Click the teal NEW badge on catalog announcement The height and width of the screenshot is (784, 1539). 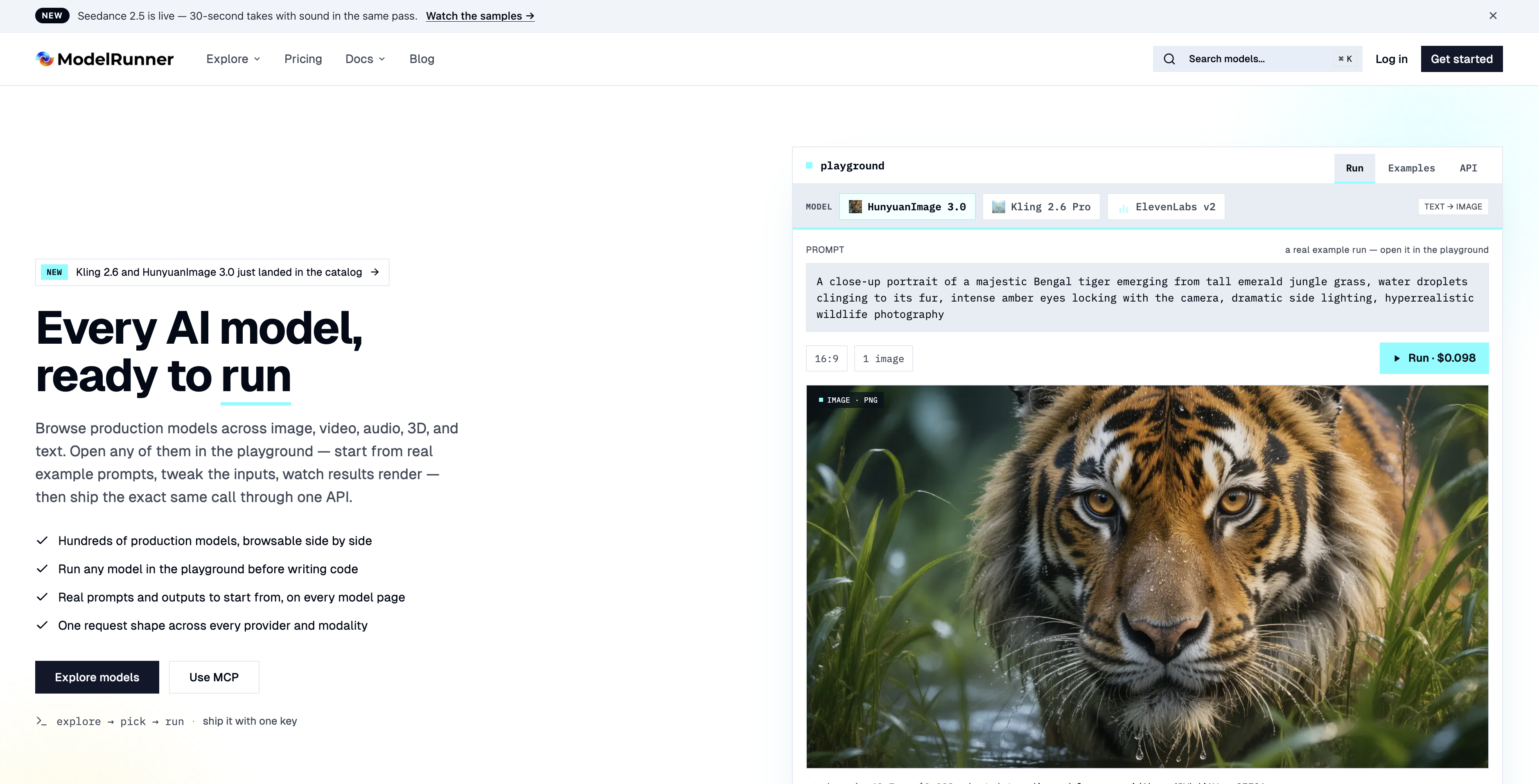[x=54, y=272]
